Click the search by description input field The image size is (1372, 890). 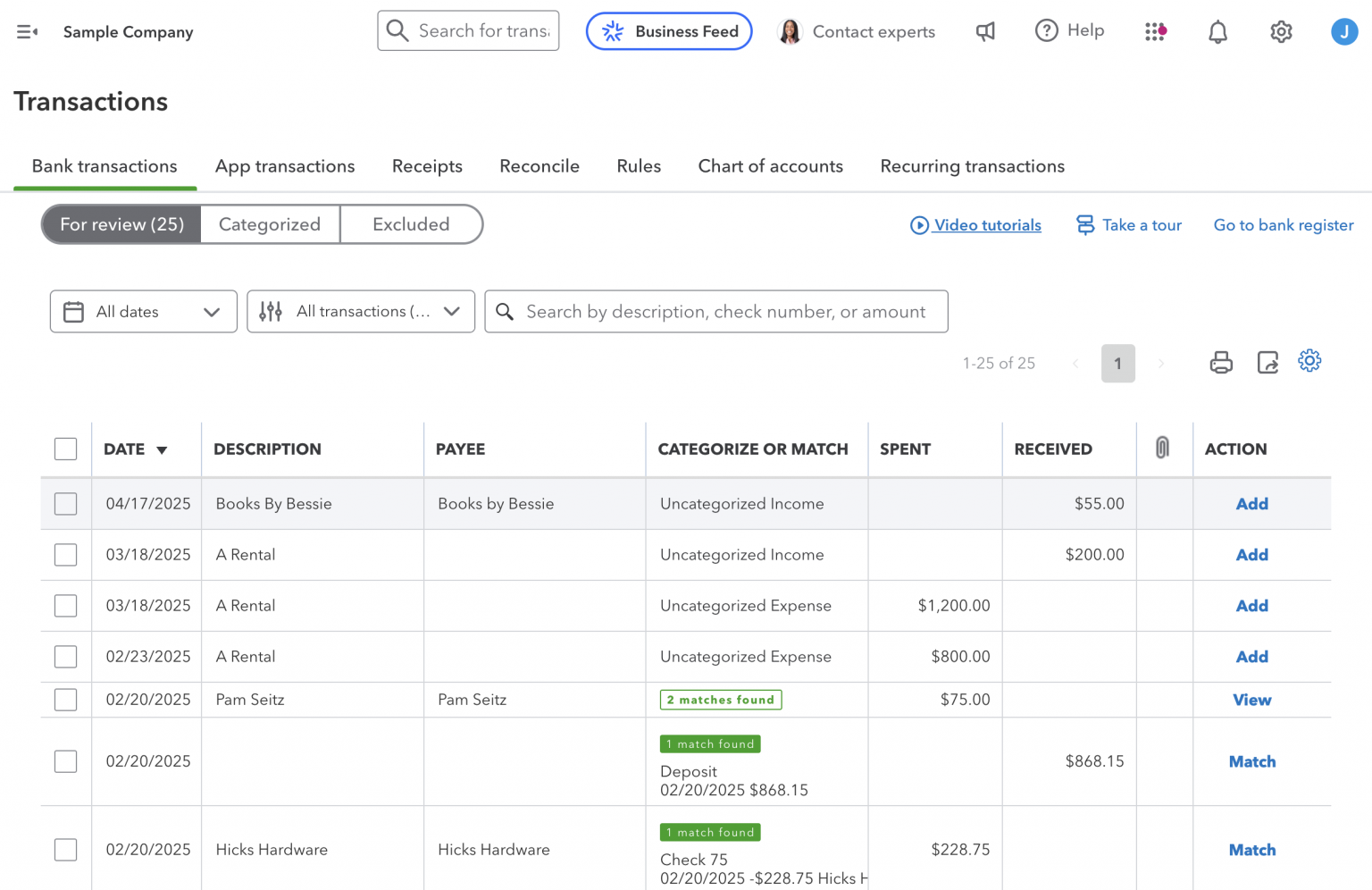click(716, 311)
